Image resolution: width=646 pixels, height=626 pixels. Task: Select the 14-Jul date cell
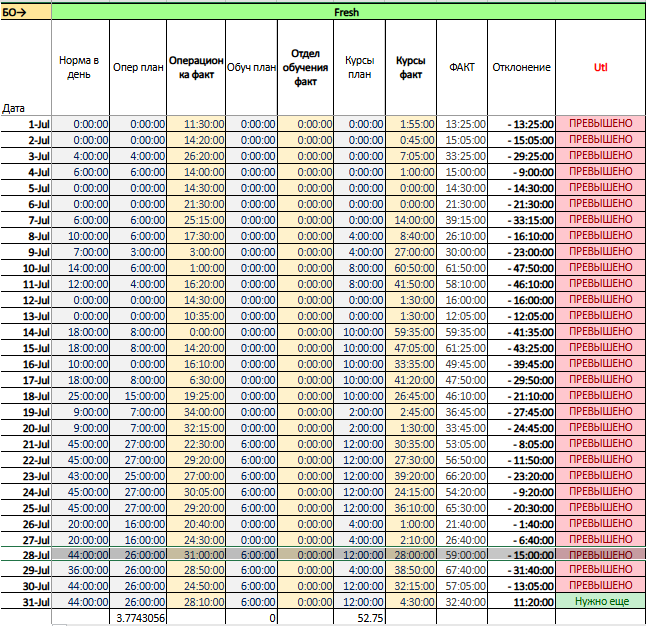[x=26, y=332]
